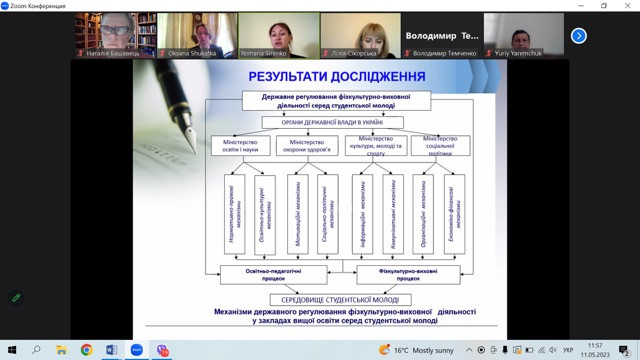640x360 pixels.
Task: Click Міністерство соціальної політики box
Action: click(440, 146)
